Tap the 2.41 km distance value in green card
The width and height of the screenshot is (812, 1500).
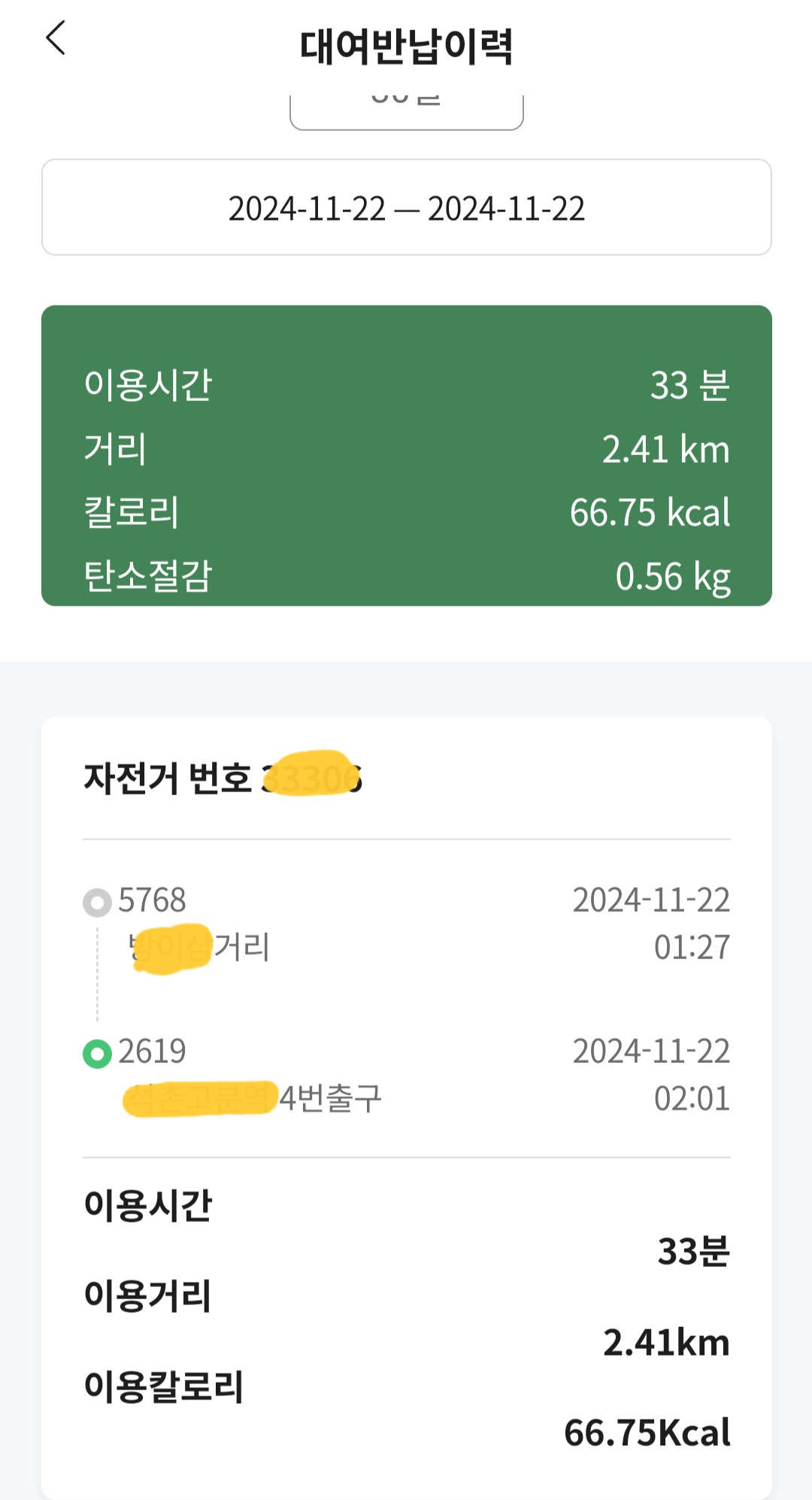tap(665, 450)
